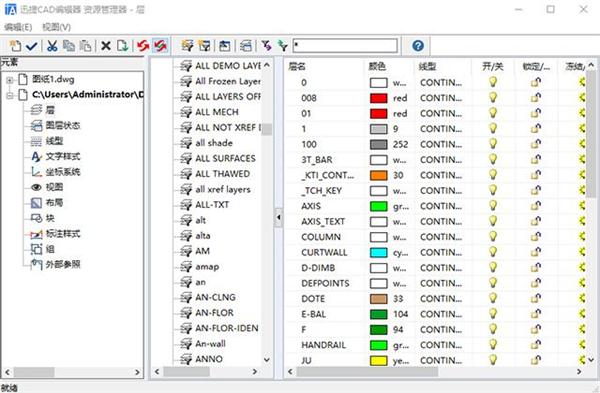The width and height of the screenshot is (600, 393).
Task: Toggle lock icon for AXIS layer
Action: [536, 206]
